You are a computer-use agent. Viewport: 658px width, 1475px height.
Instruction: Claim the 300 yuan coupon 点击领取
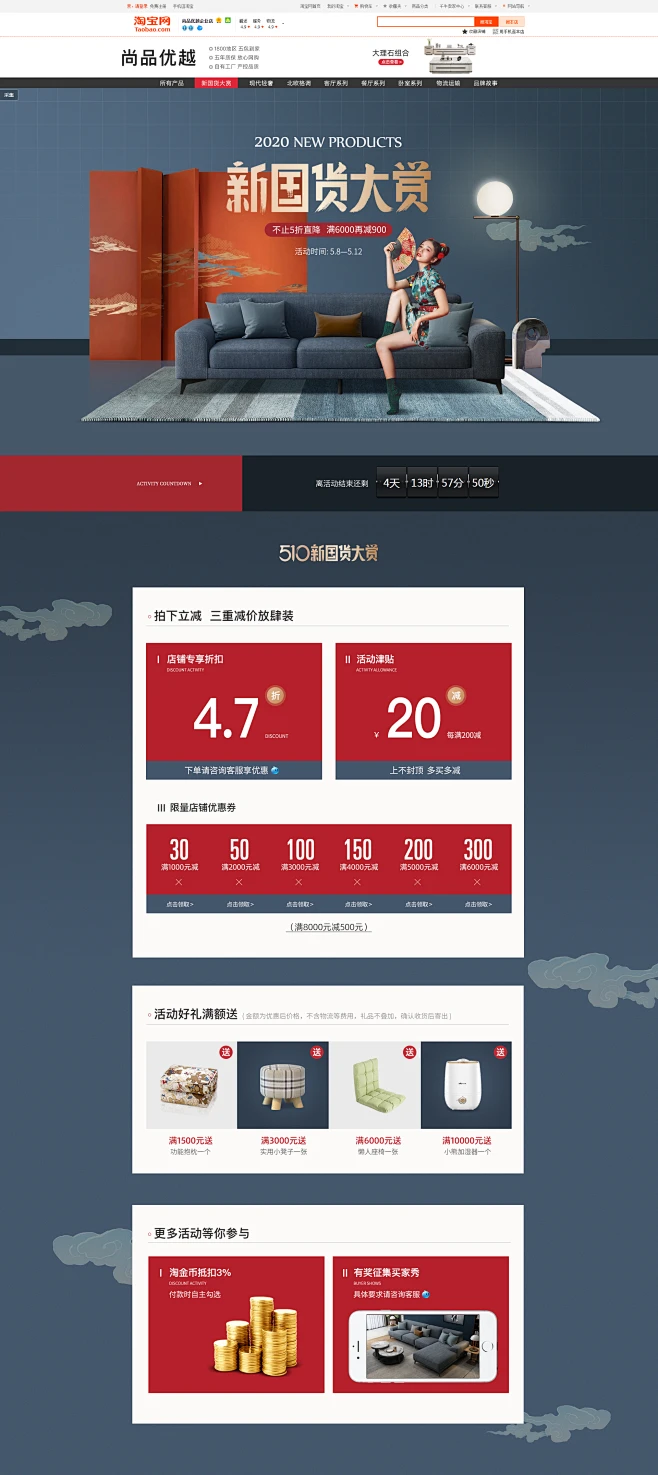[x=478, y=904]
